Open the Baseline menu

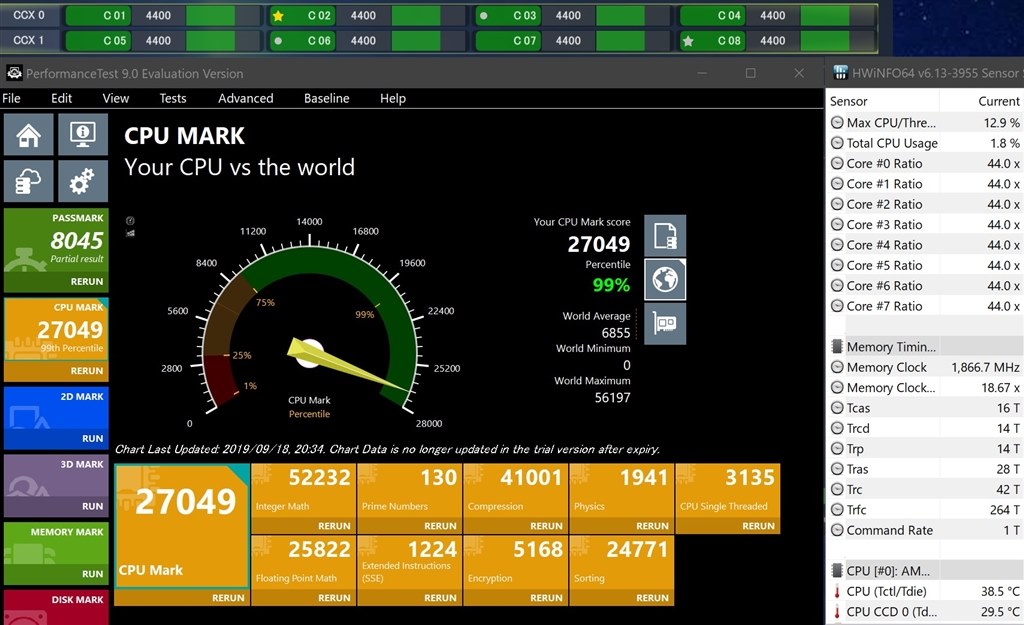pos(327,98)
